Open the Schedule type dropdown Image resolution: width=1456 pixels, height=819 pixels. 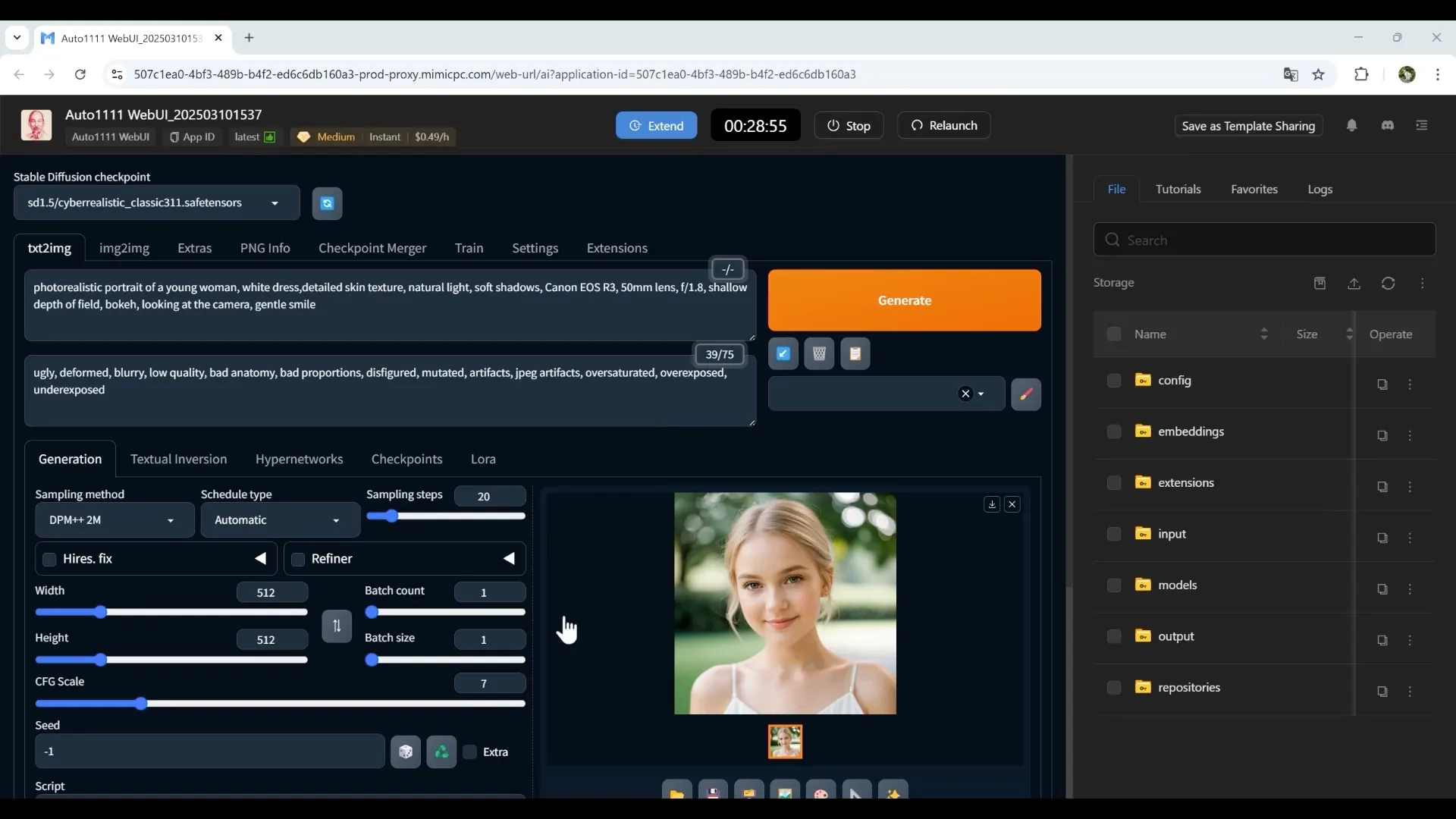coord(279,520)
